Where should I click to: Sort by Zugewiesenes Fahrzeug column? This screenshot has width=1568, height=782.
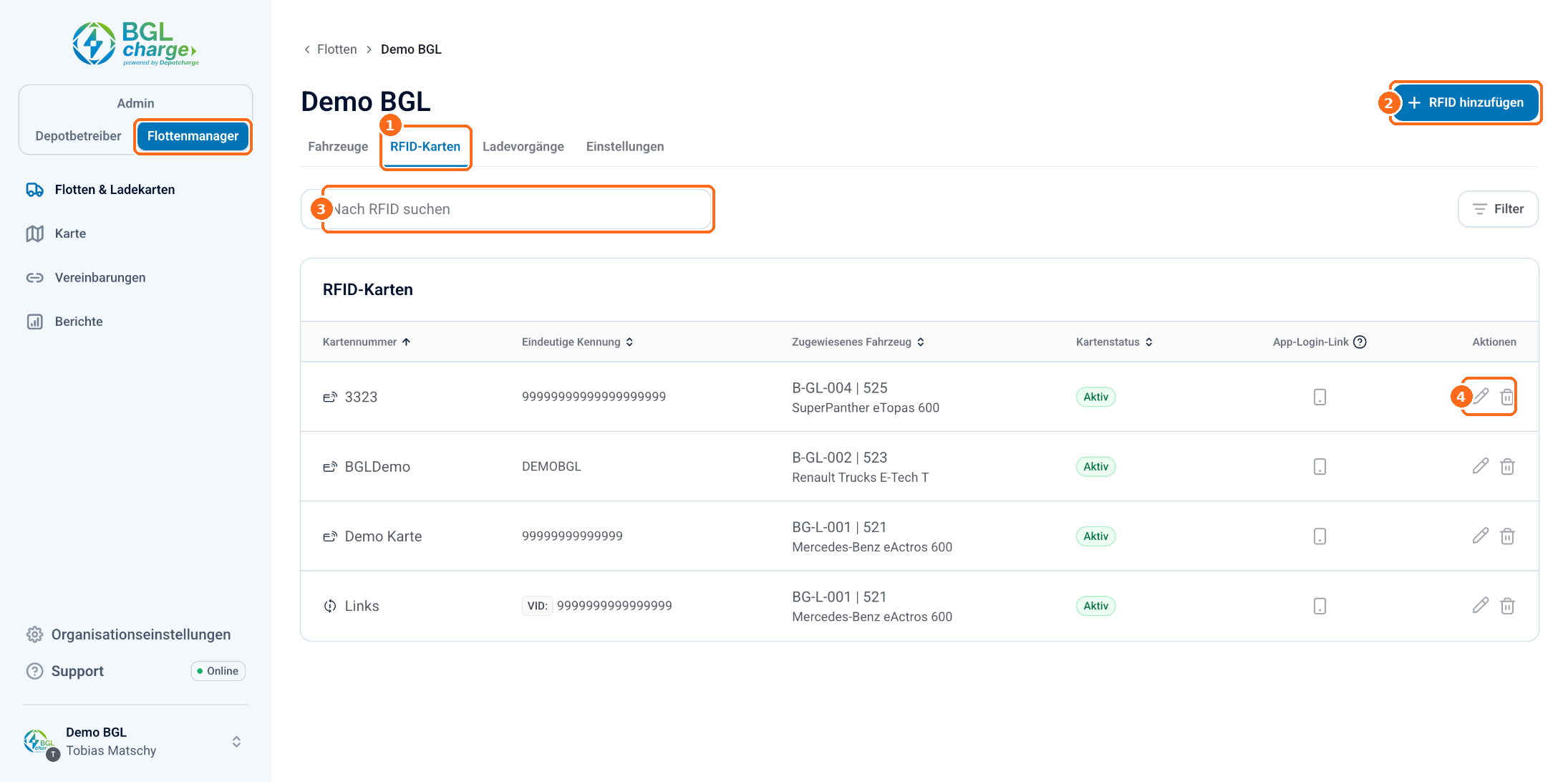[858, 342]
